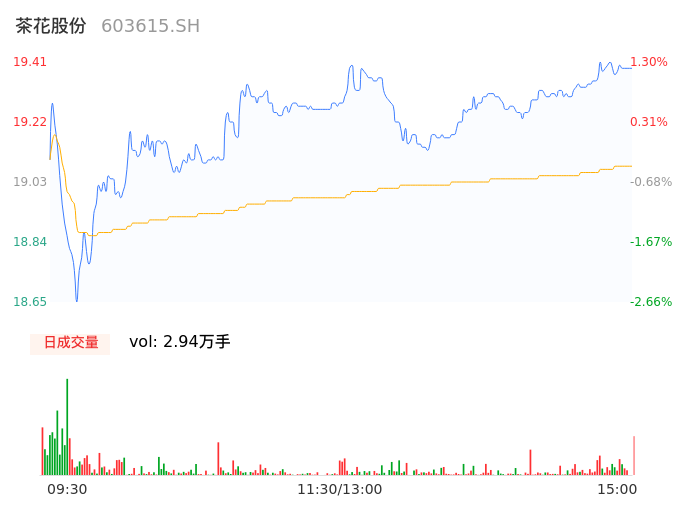Image resolution: width=686 pixels, height=524 pixels.
Task: Click the 18.65 bottom price label
Action: coord(30,302)
